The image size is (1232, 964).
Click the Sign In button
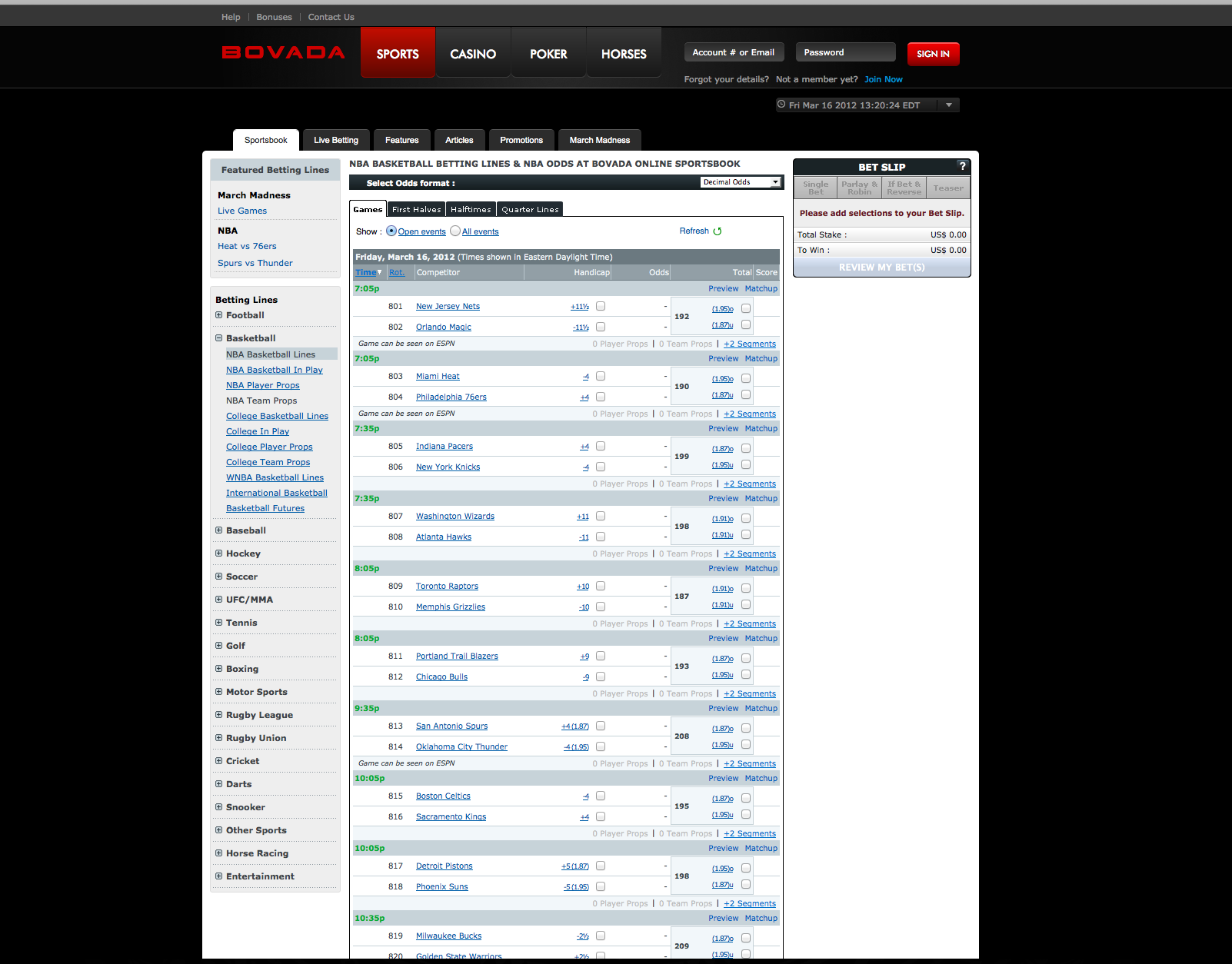933,54
